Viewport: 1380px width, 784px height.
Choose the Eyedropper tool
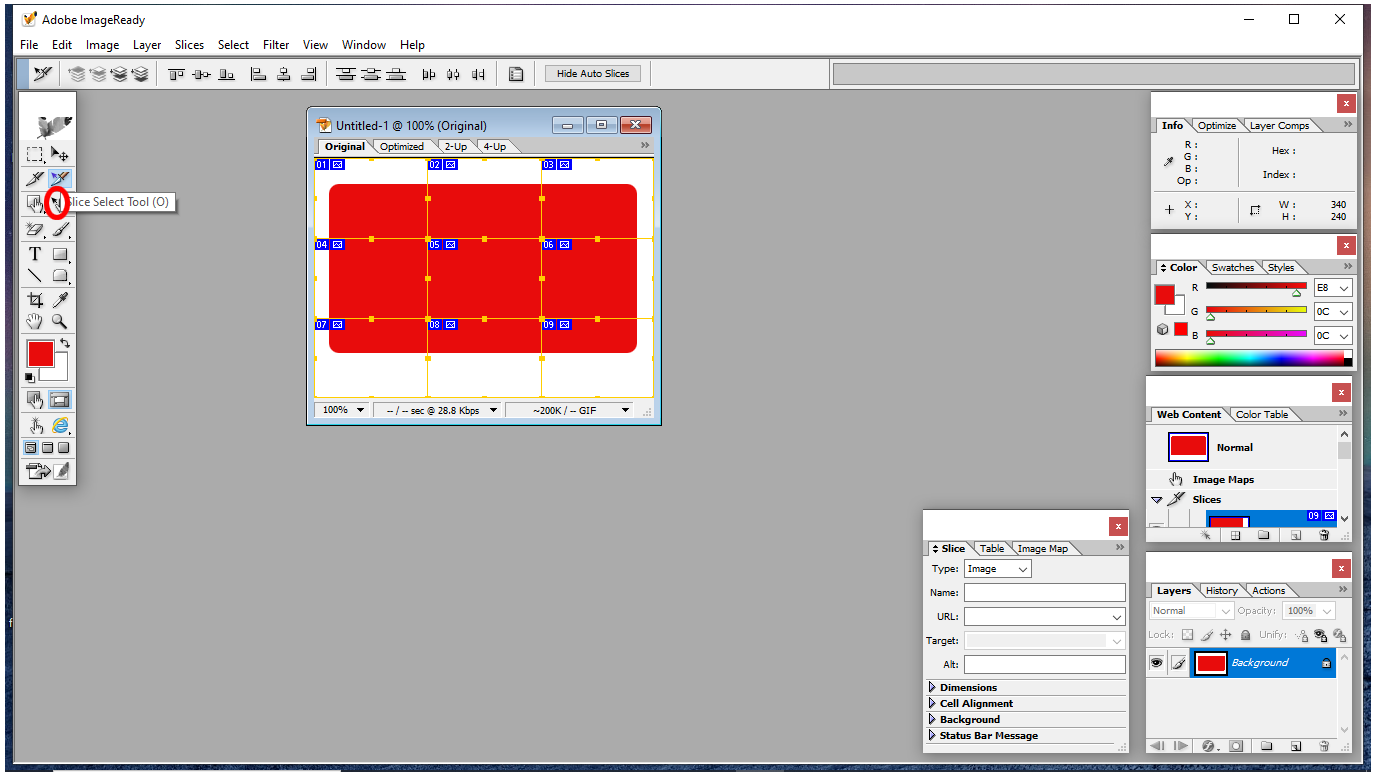point(60,300)
